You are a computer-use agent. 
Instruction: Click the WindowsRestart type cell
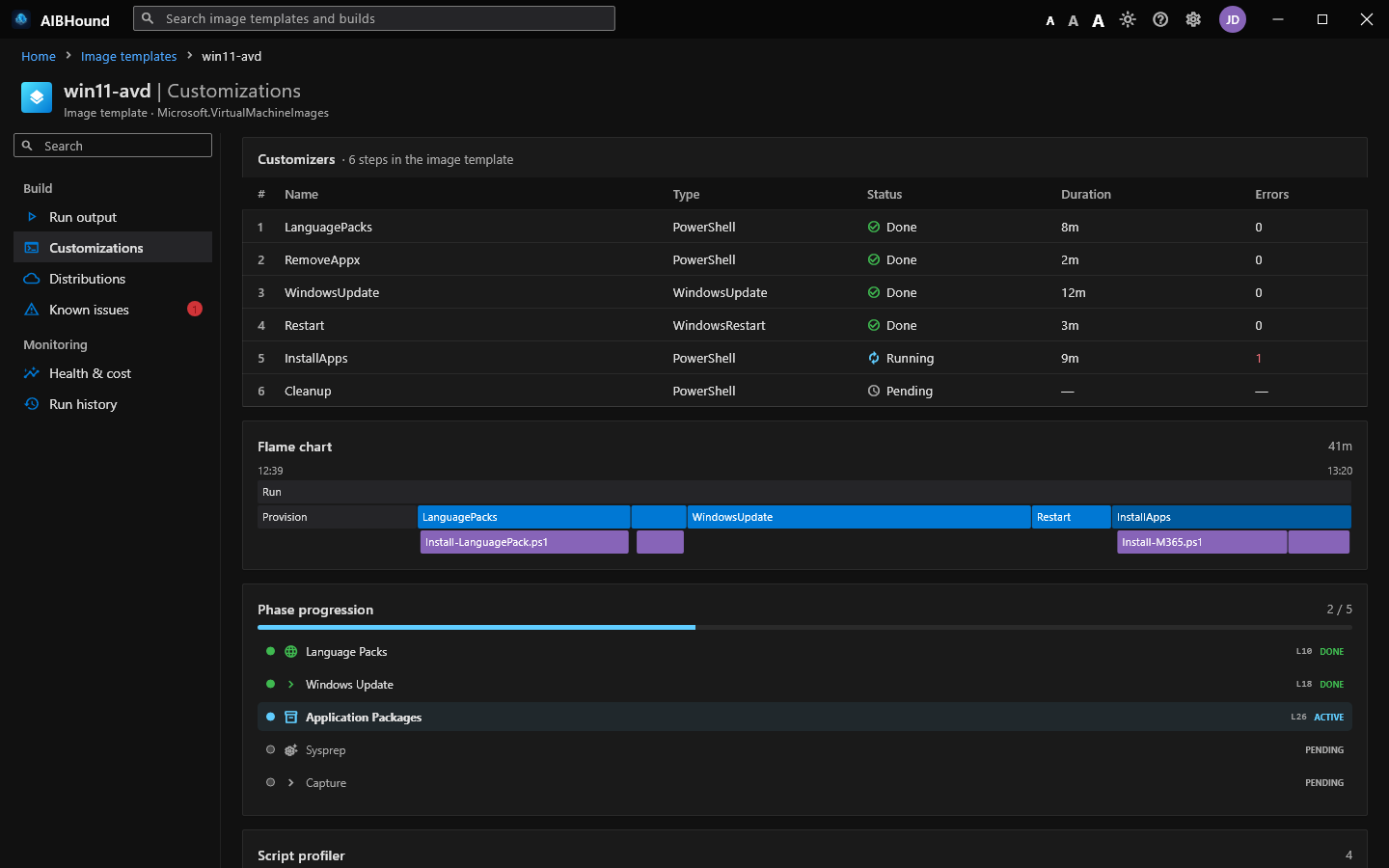[x=719, y=325]
